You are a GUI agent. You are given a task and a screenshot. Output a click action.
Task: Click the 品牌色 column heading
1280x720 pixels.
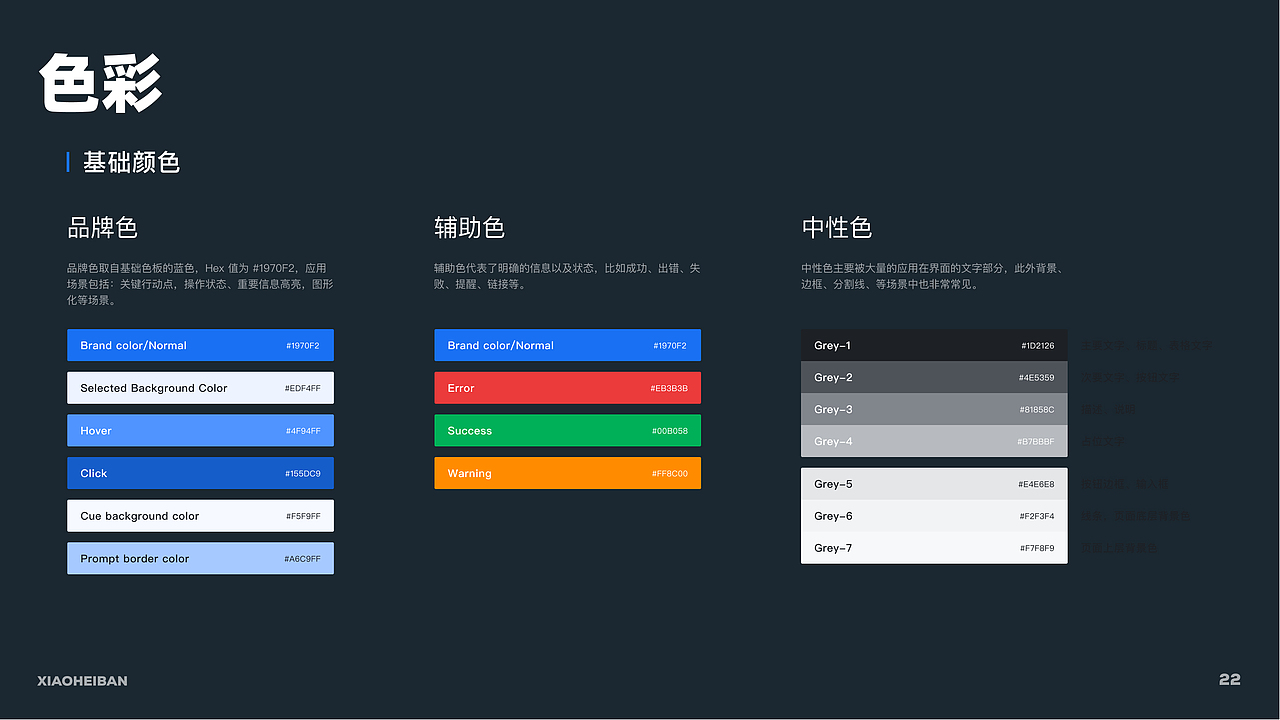(x=102, y=228)
